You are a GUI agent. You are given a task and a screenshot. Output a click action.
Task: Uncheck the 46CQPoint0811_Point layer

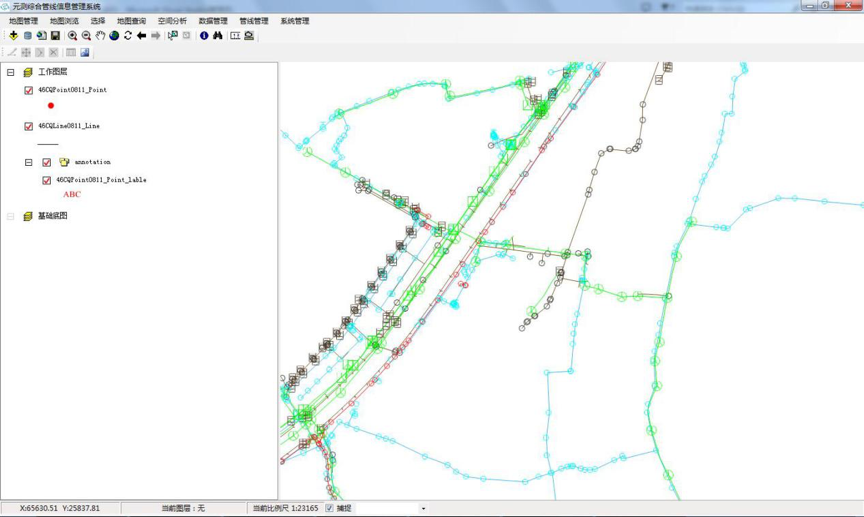29,90
